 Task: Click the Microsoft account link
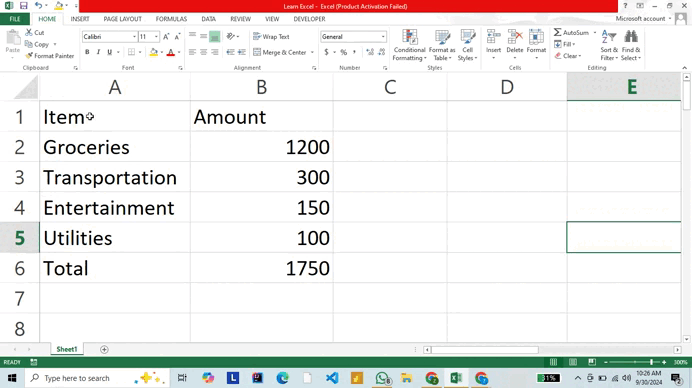[640, 19]
